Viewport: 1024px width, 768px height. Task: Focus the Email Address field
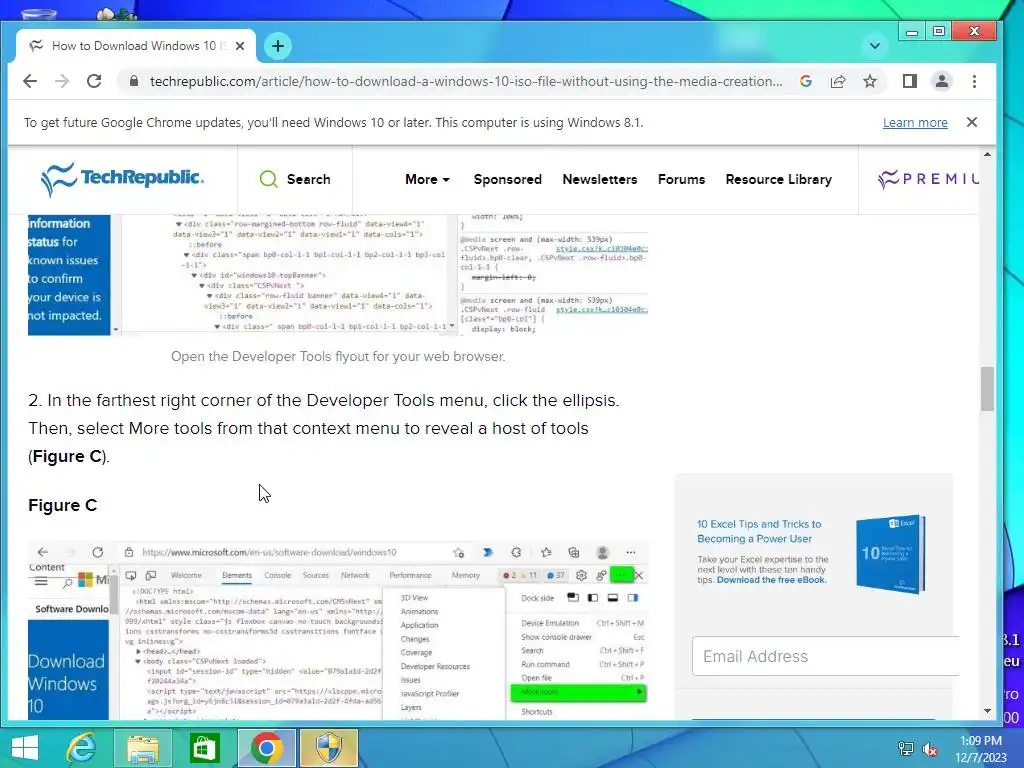click(825, 656)
